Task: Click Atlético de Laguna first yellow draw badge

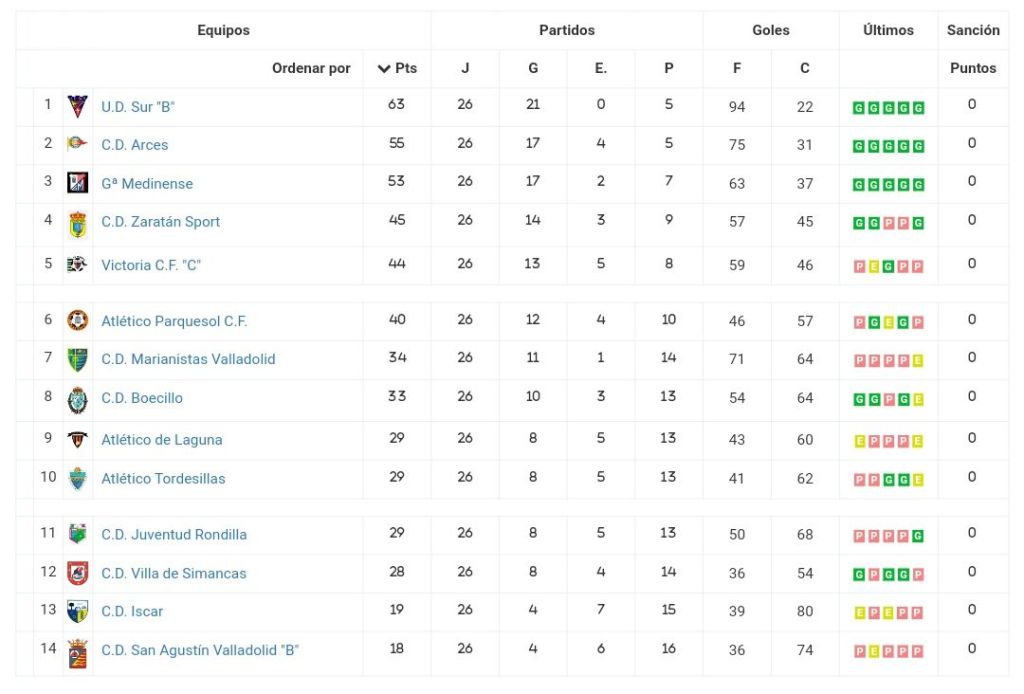Action: click(859, 441)
